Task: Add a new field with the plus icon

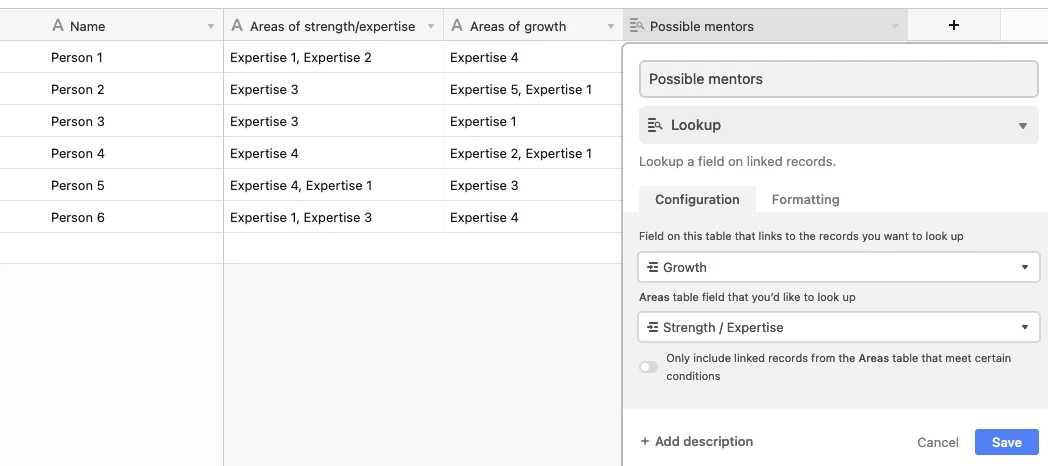Action: (953, 25)
